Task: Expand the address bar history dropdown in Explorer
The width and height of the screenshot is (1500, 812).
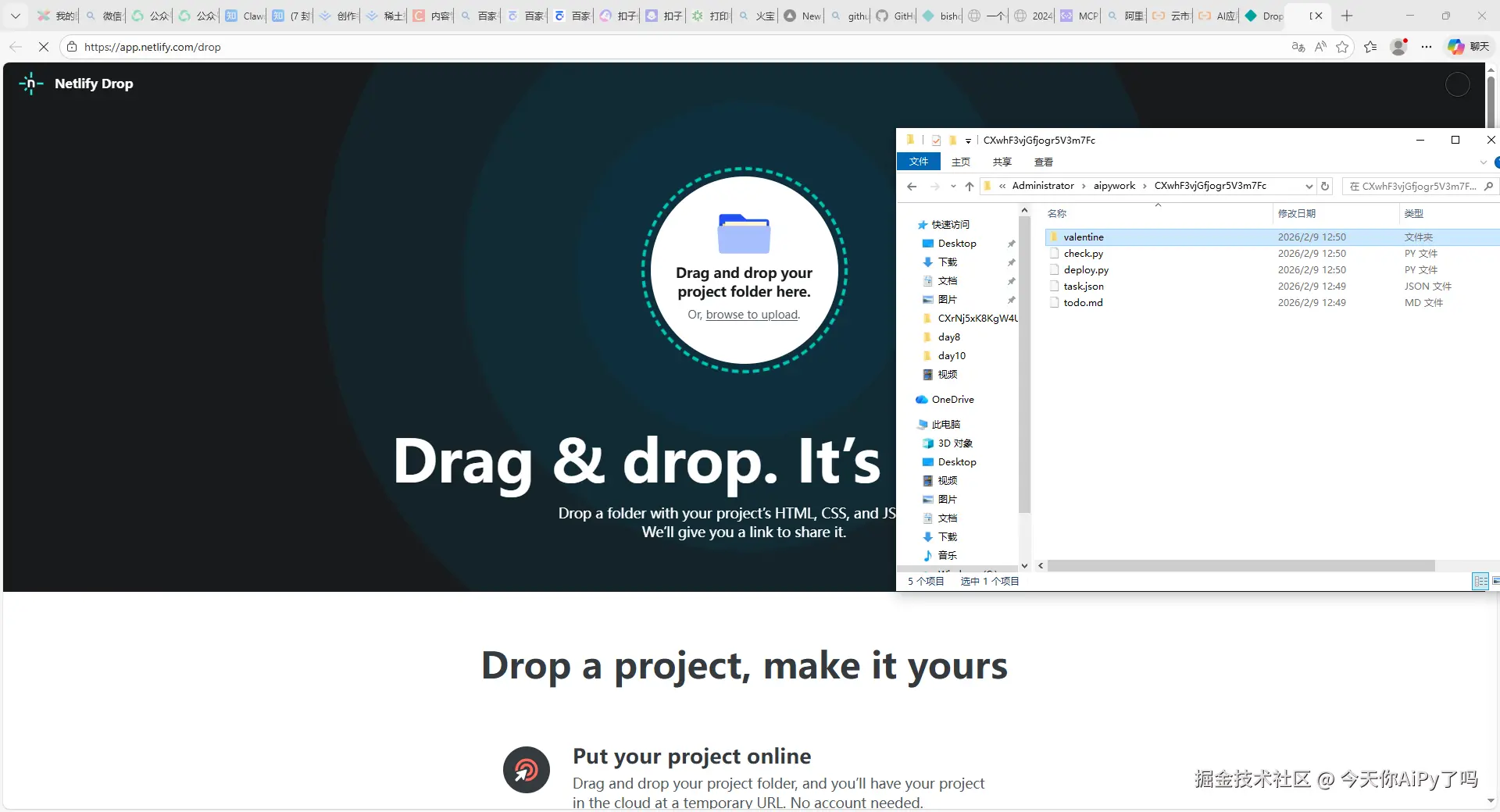Action: point(1309,186)
